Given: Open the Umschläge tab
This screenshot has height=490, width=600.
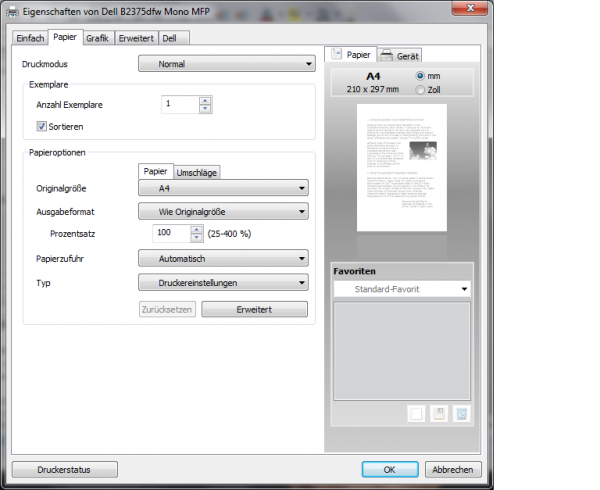Looking at the screenshot, I should [197, 172].
